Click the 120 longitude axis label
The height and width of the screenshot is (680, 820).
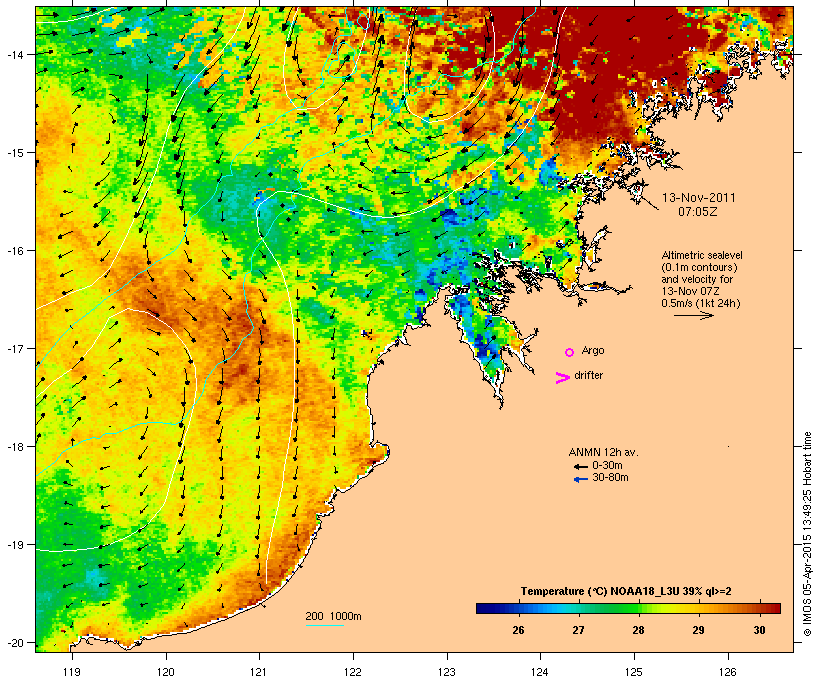165,672
